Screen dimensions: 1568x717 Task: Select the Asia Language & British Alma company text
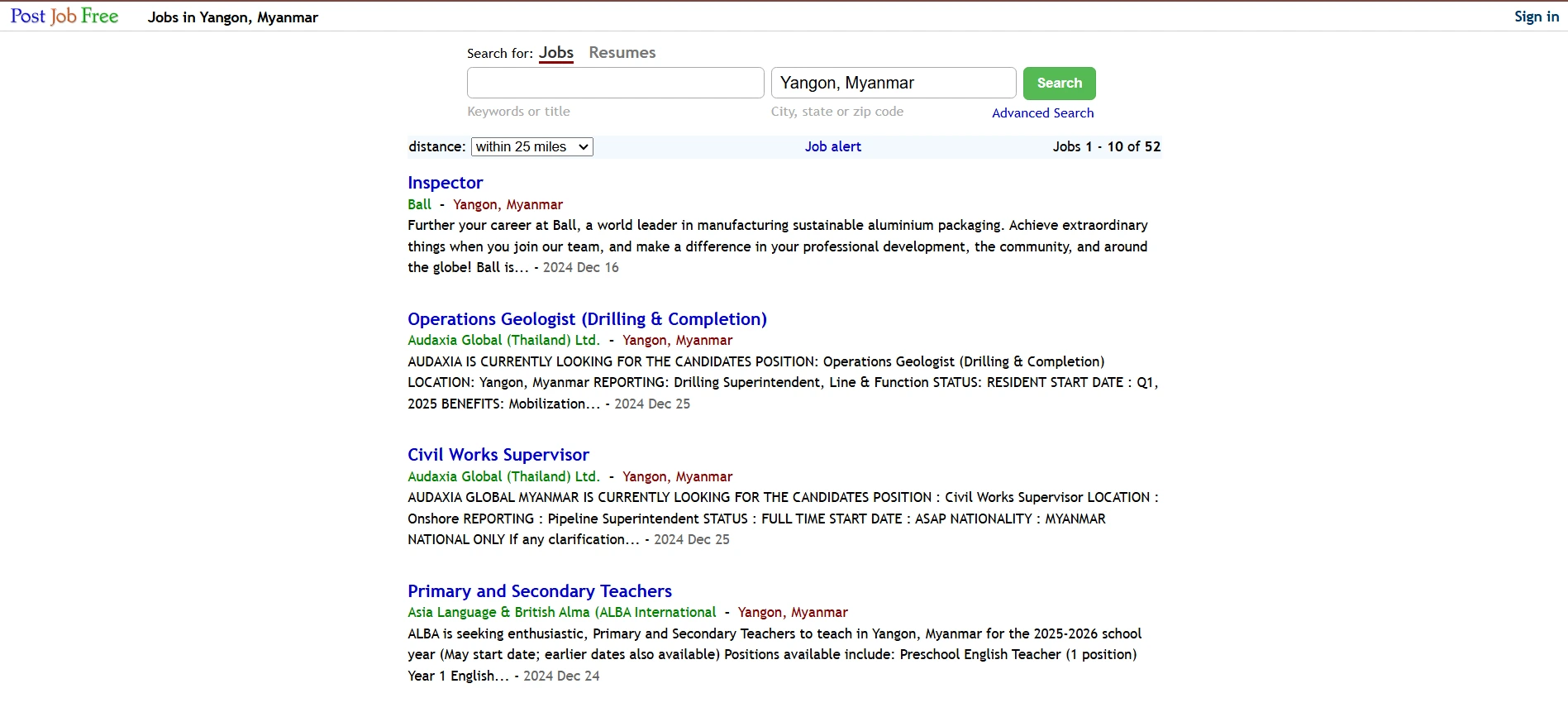click(562, 612)
